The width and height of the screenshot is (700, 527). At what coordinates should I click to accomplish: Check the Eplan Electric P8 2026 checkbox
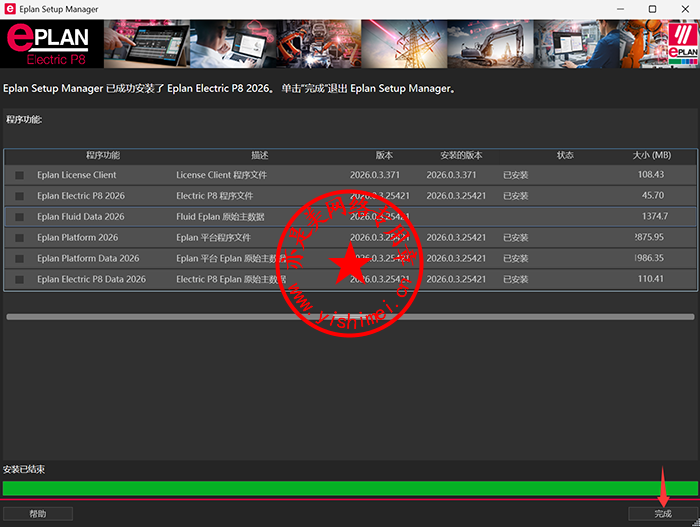click(20, 196)
